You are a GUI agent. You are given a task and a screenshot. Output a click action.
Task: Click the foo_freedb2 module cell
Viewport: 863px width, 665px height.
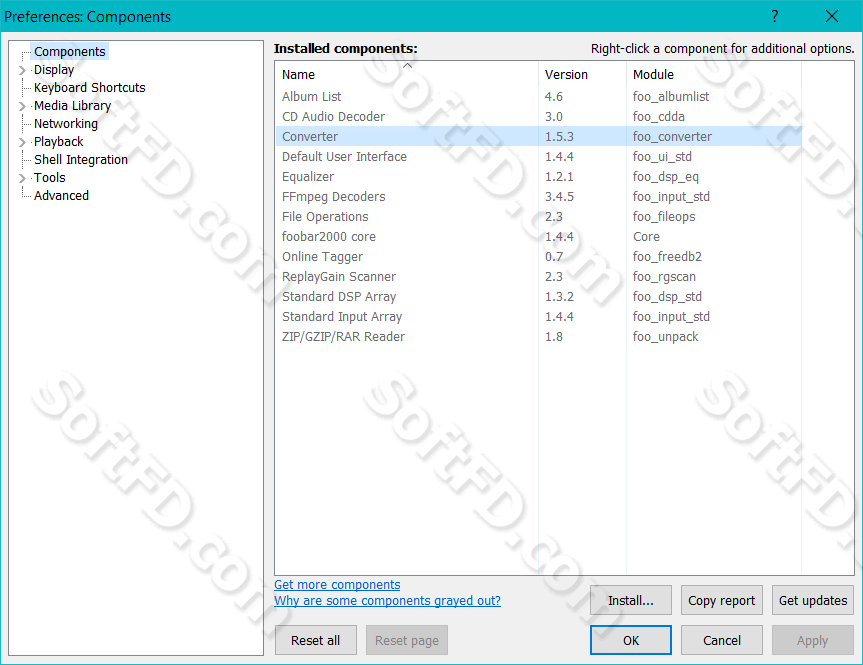pyautogui.click(x=667, y=257)
